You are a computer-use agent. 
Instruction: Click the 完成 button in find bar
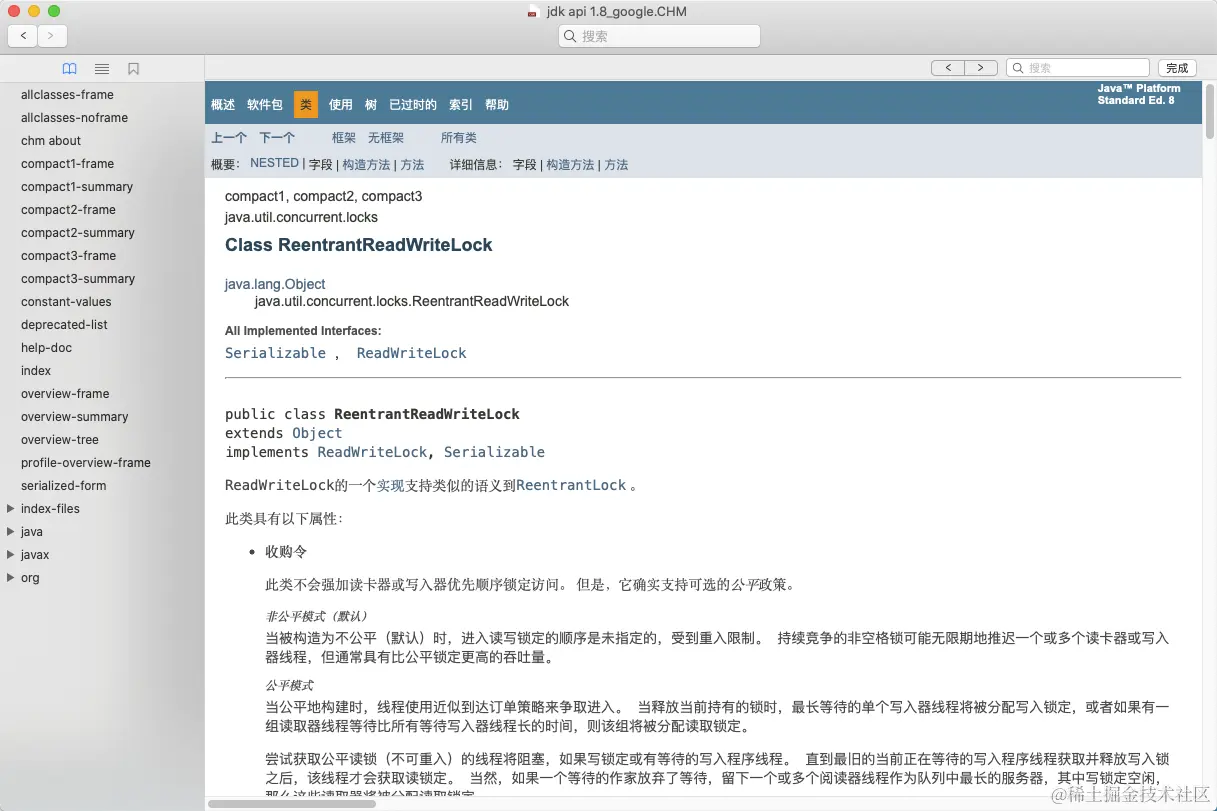click(x=1177, y=68)
